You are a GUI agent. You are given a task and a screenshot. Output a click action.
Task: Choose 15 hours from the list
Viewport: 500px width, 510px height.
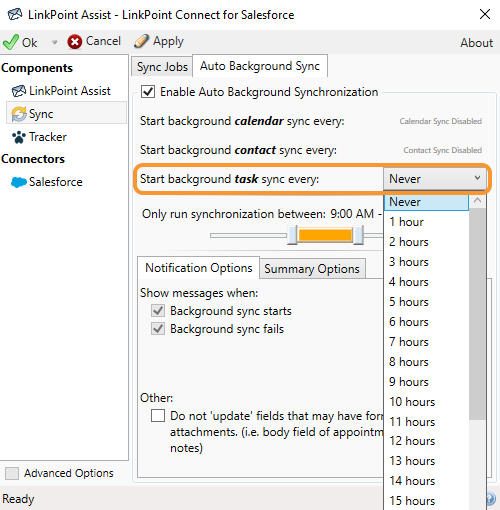click(426, 501)
